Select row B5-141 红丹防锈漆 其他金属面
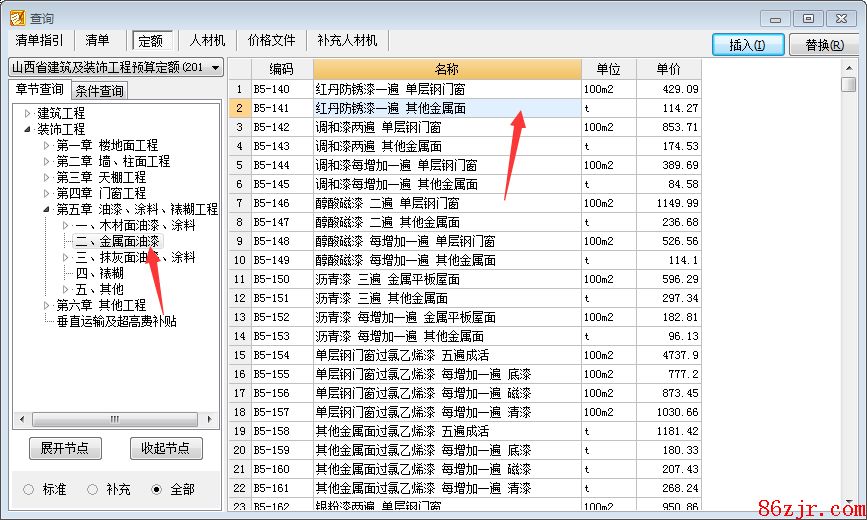 447,108
